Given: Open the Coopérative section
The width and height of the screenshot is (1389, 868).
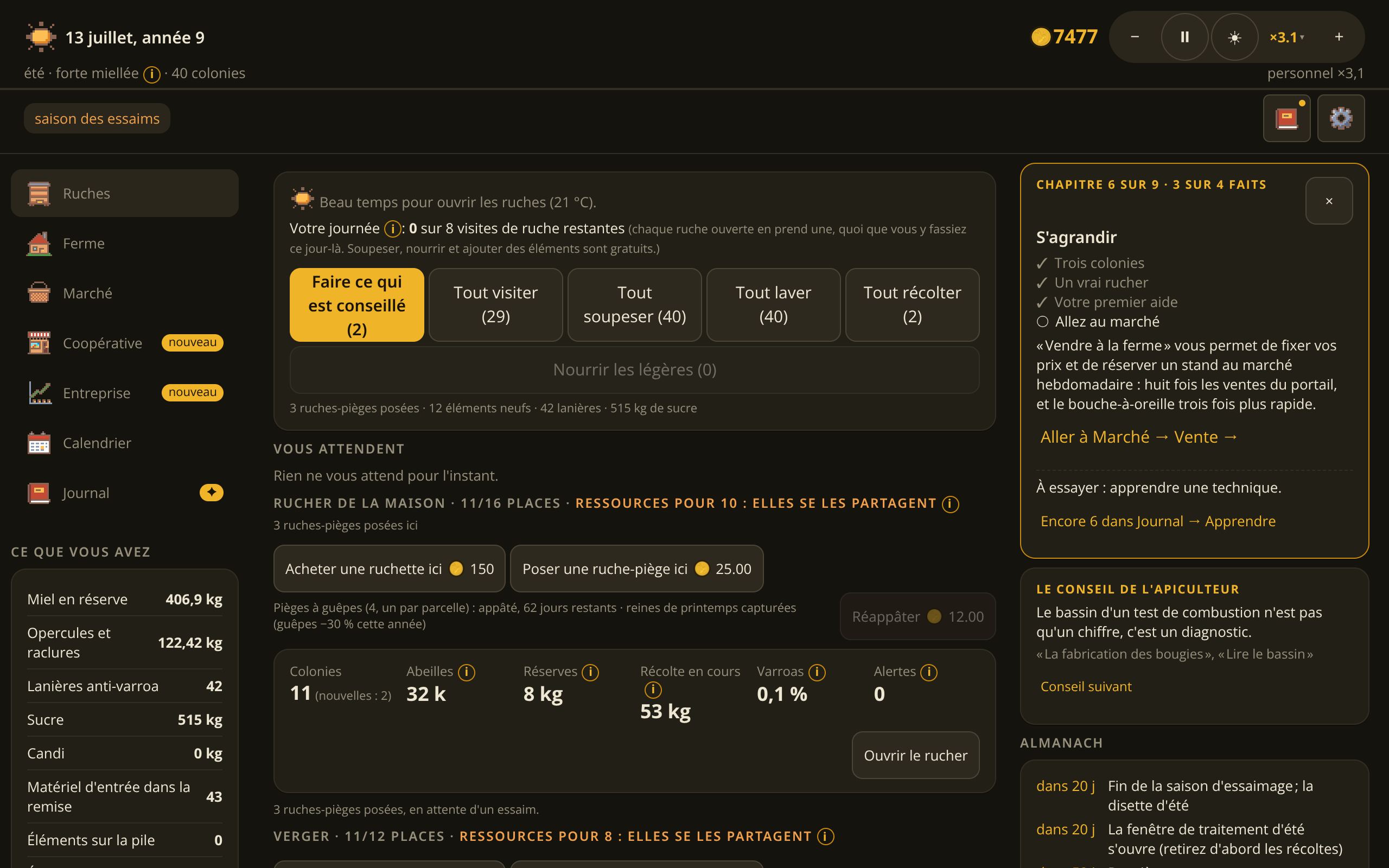Looking at the screenshot, I should coord(125,343).
